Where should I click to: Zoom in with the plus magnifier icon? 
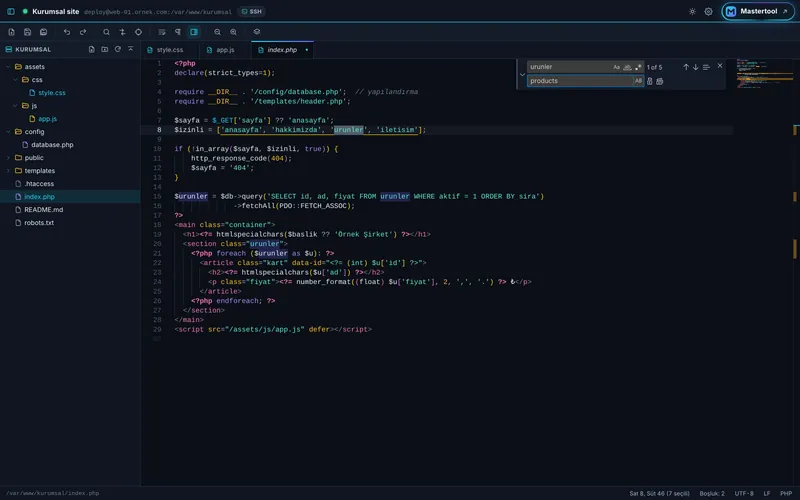(233, 32)
